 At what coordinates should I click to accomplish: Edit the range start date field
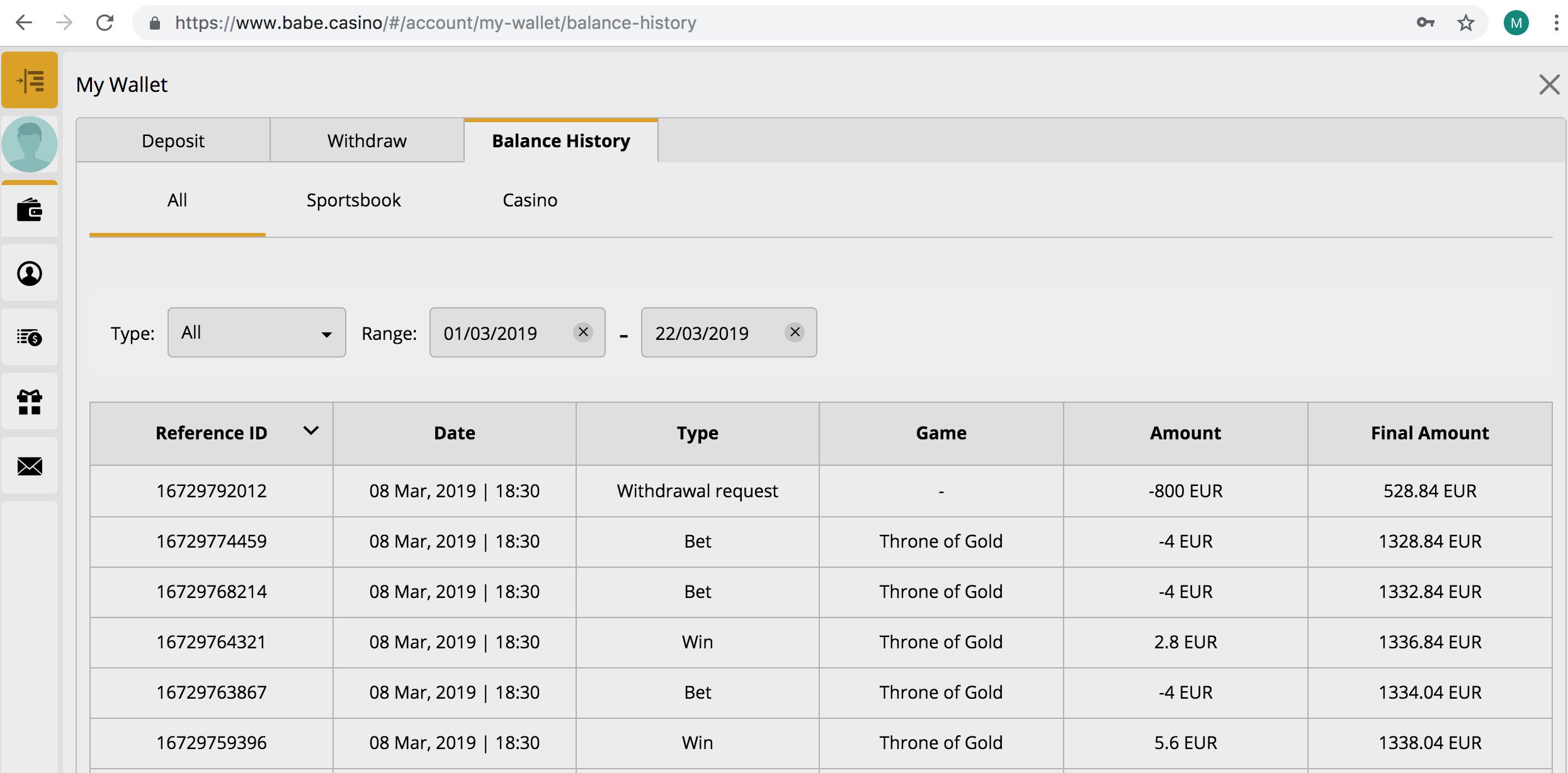pyautogui.click(x=518, y=332)
